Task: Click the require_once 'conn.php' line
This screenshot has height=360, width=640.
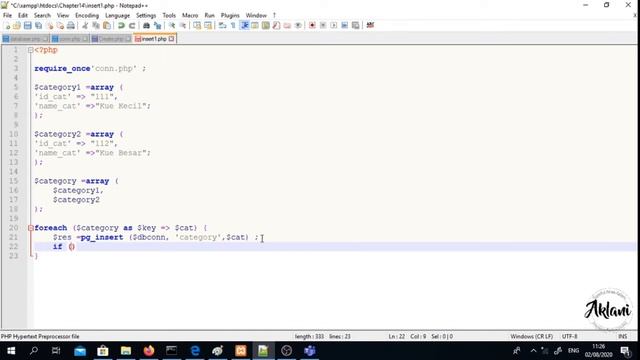Action: point(90,69)
